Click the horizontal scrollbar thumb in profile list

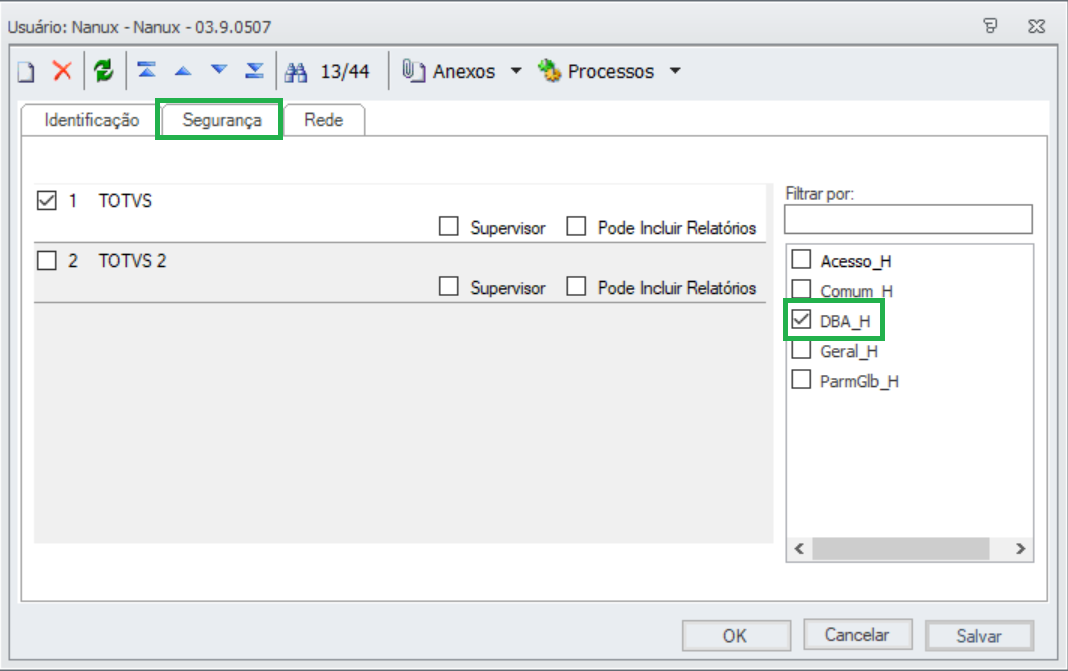900,548
